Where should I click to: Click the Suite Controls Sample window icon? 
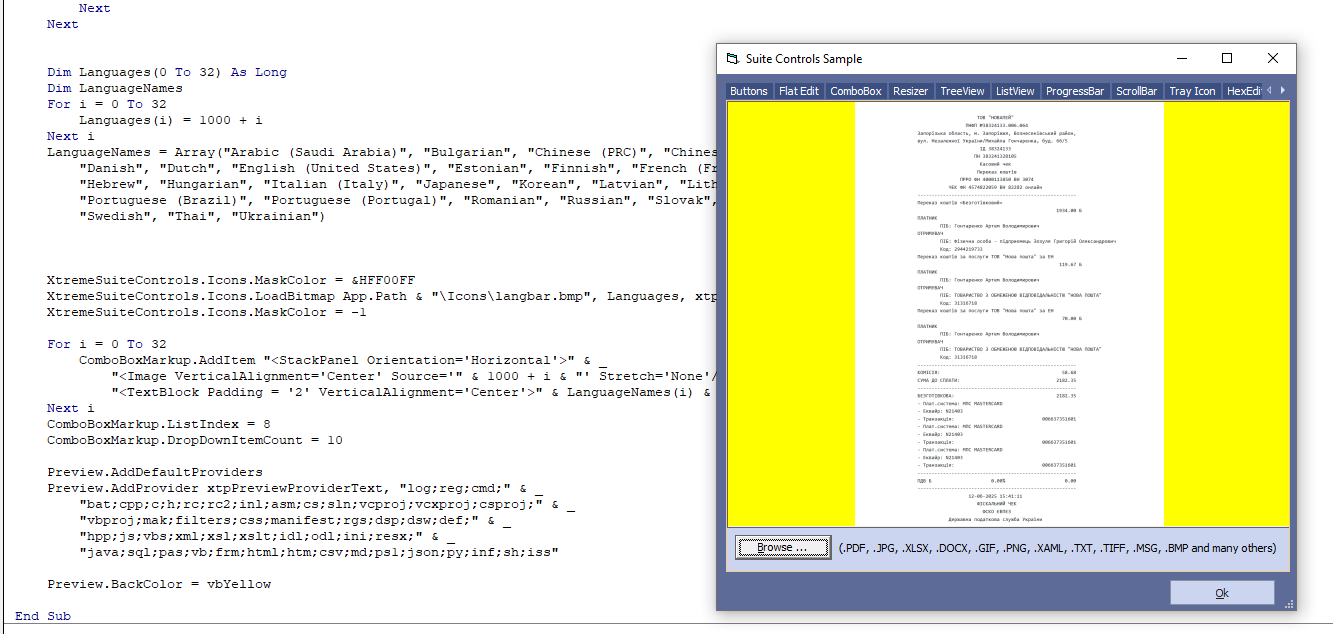[x=732, y=59]
